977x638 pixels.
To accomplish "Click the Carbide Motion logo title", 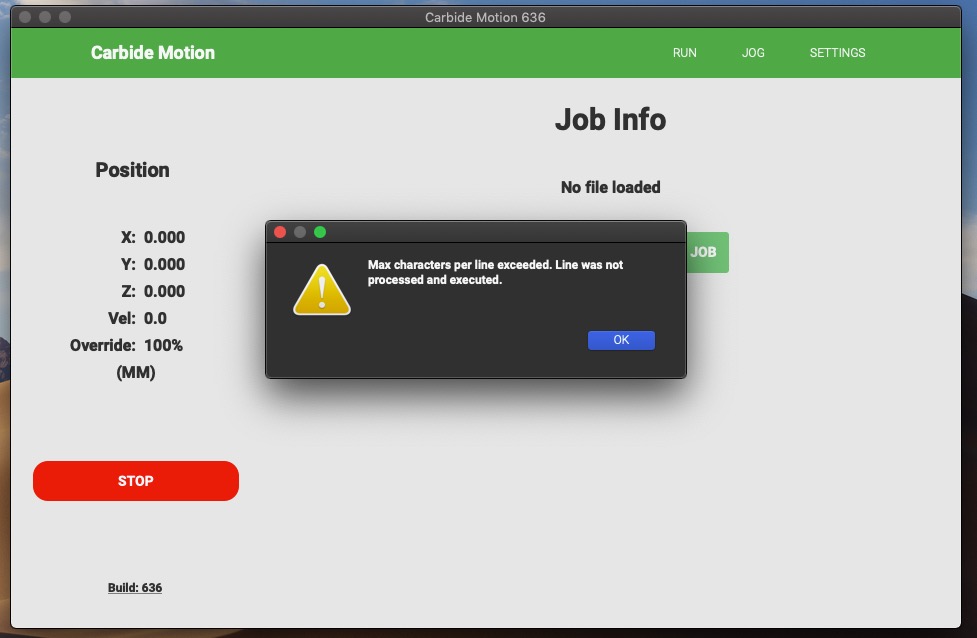I will pos(153,52).
